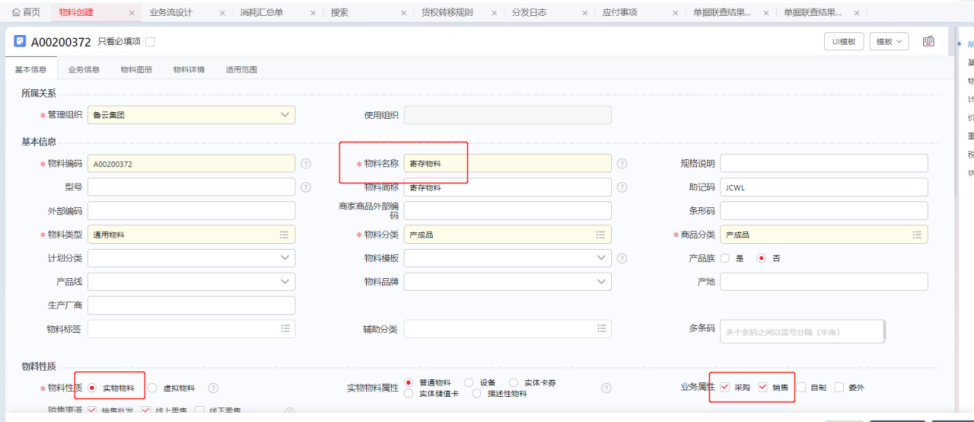This screenshot has width=974, height=422.
Task: Click the icon right of 模板 button
Action: coord(929,42)
